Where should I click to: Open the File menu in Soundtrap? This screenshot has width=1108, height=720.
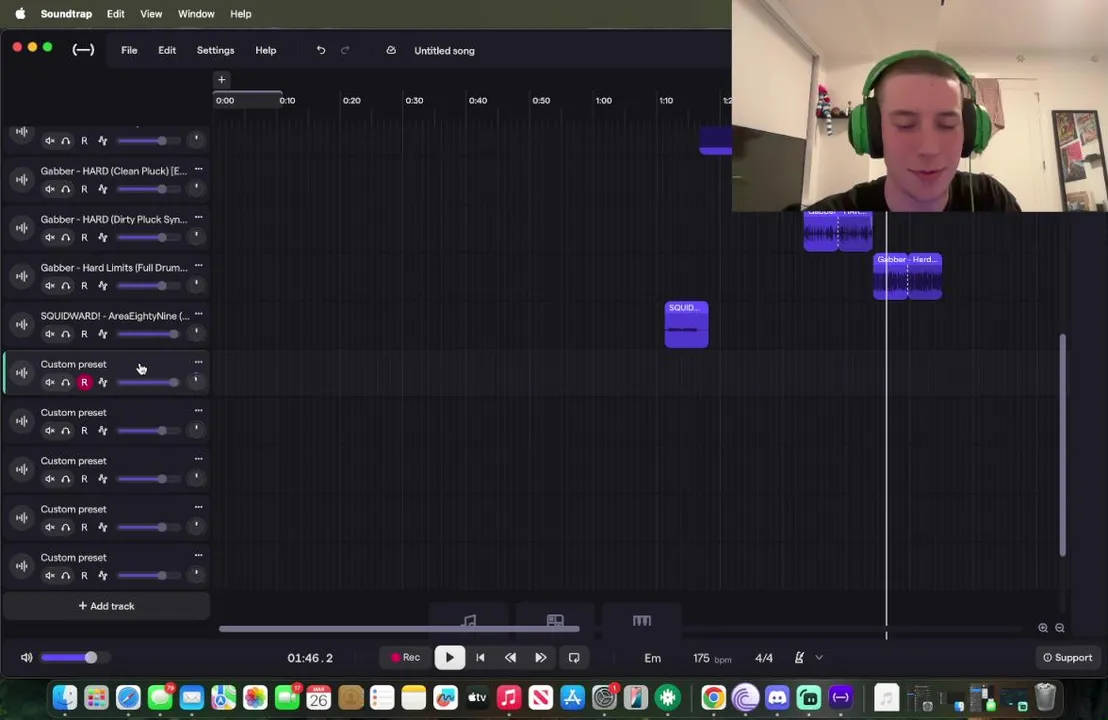click(x=129, y=50)
